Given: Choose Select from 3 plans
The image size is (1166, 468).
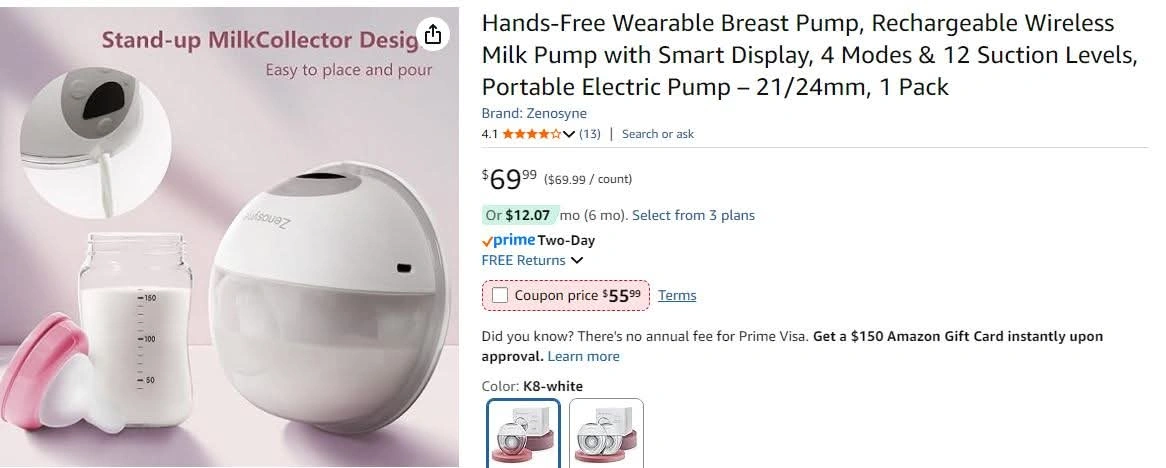Looking at the screenshot, I should click(693, 215).
